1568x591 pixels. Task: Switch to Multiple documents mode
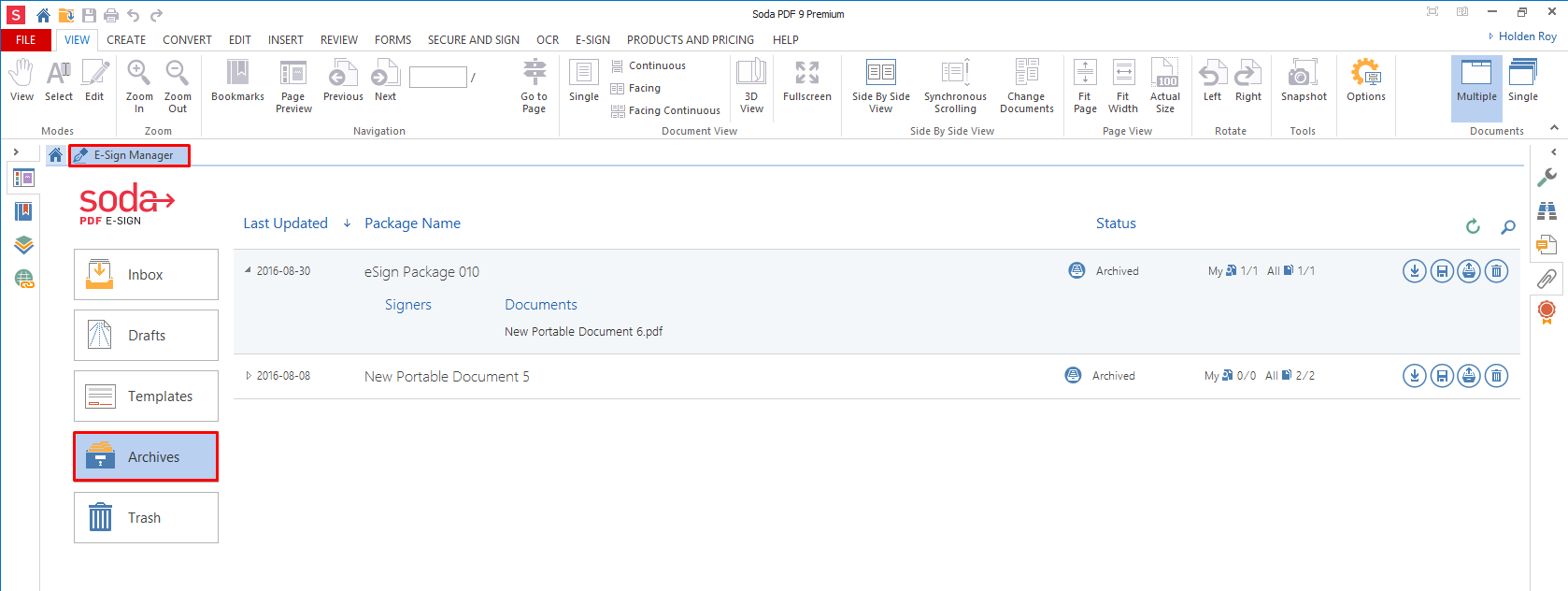click(1476, 88)
